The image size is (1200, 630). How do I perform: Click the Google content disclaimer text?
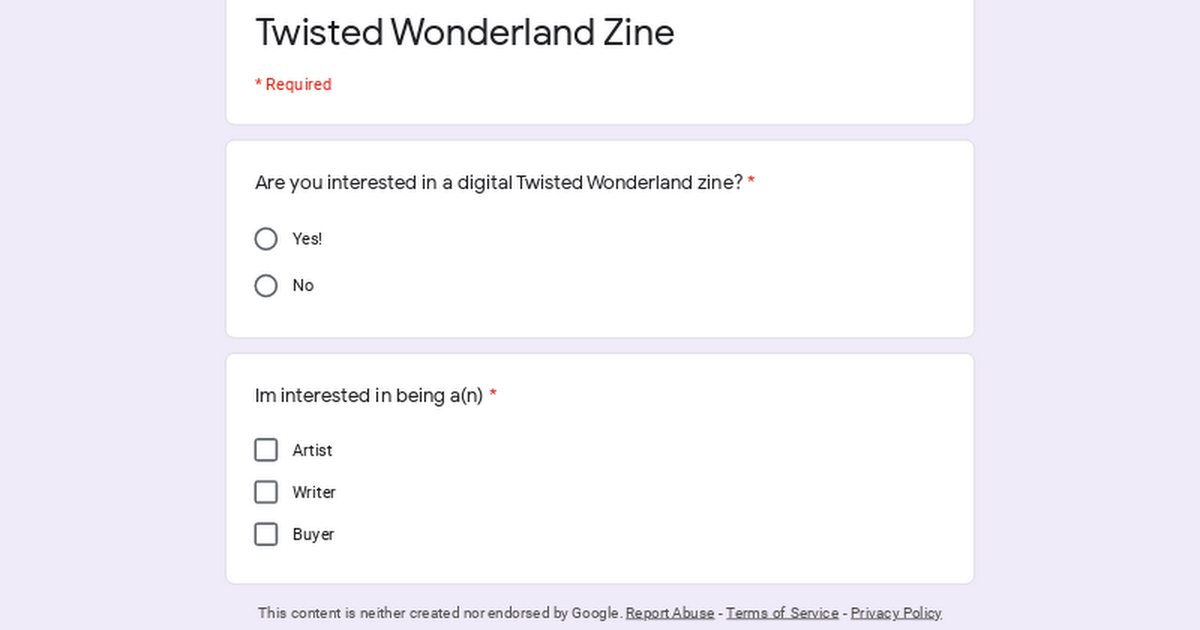[x=440, y=613]
